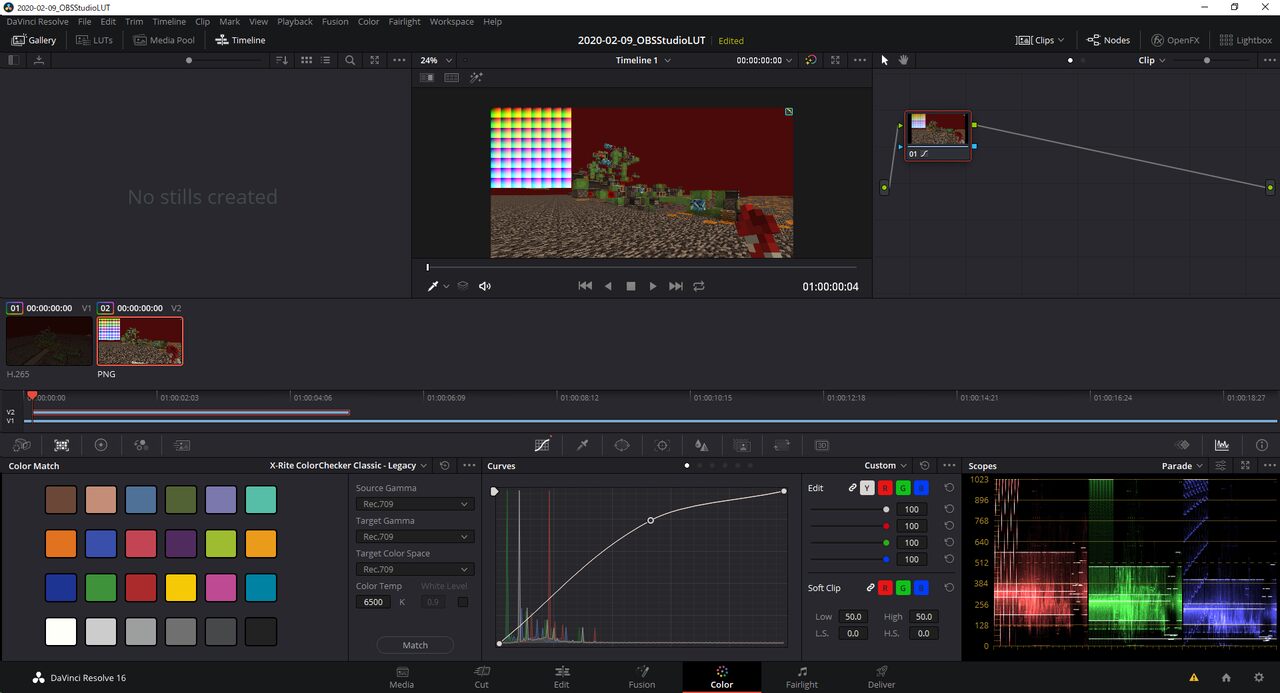Image resolution: width=1280 pixels, height=693 pixels.
Task: Mute the viewer audio speaker icon
Action: pos(485,286)
